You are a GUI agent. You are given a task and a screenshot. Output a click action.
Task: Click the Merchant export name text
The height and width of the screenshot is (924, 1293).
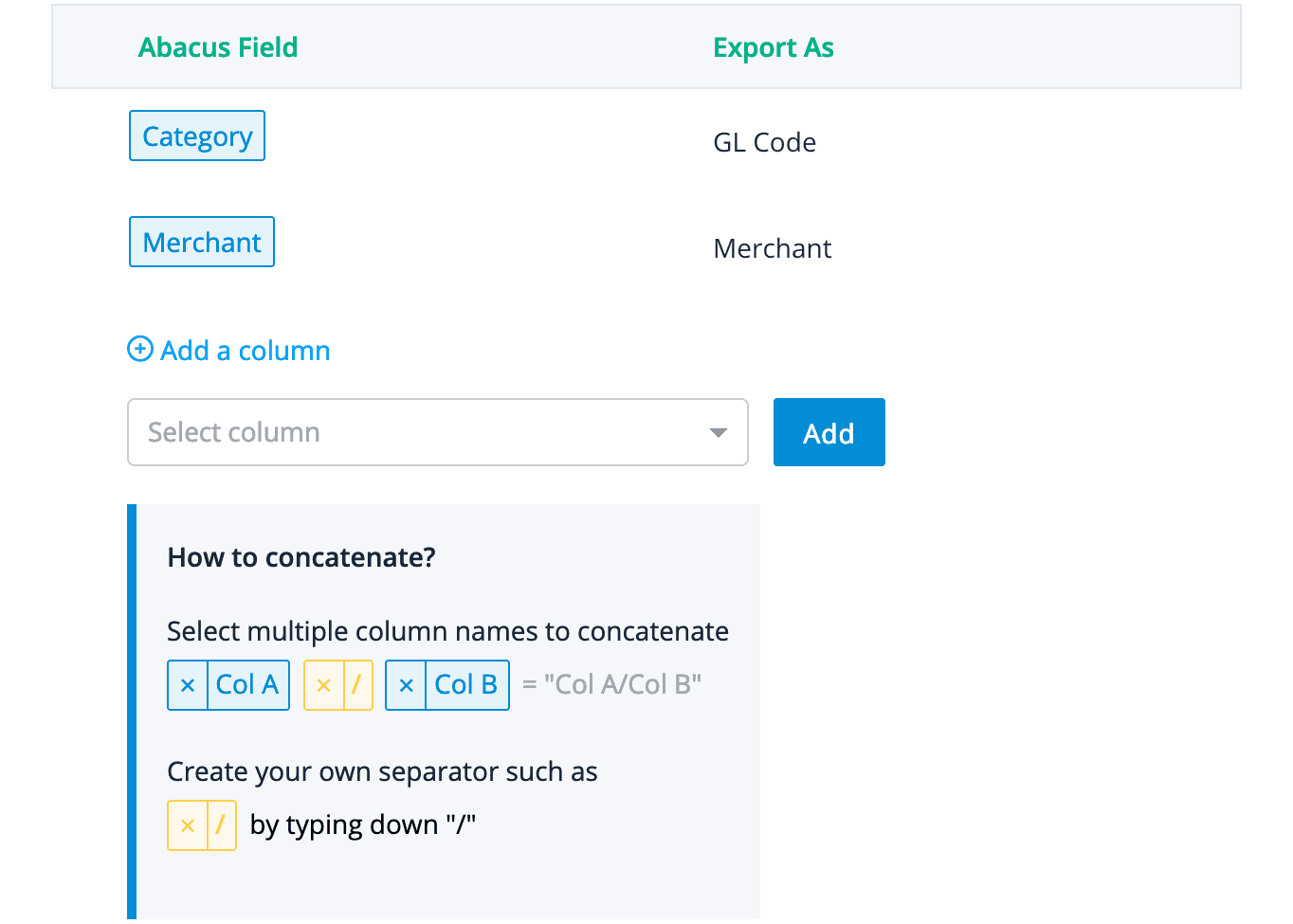(x=772, y=248)
